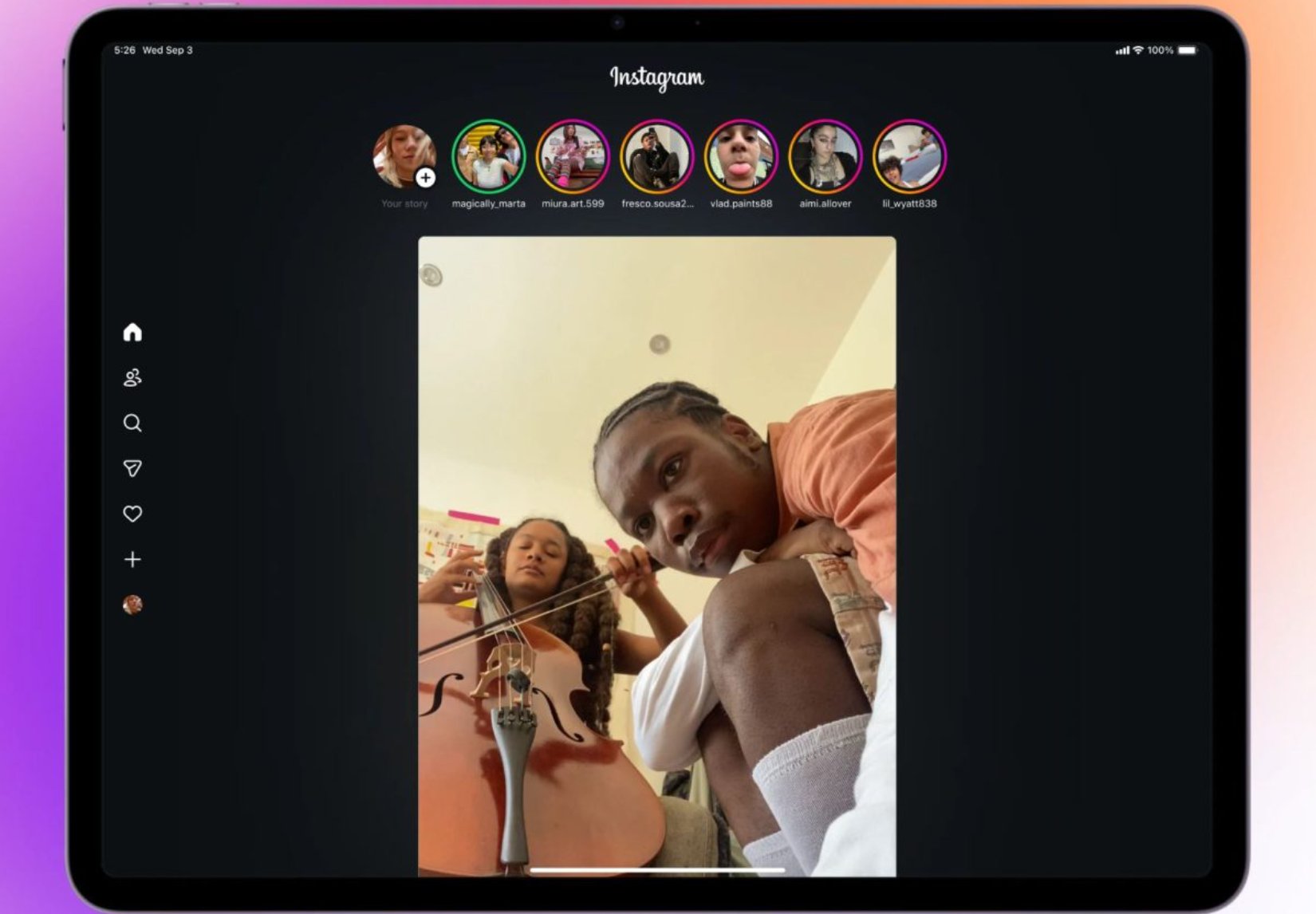Open your profile avatar in sidebar
The width and height of the screenshot is (1316, 914).
132,605
